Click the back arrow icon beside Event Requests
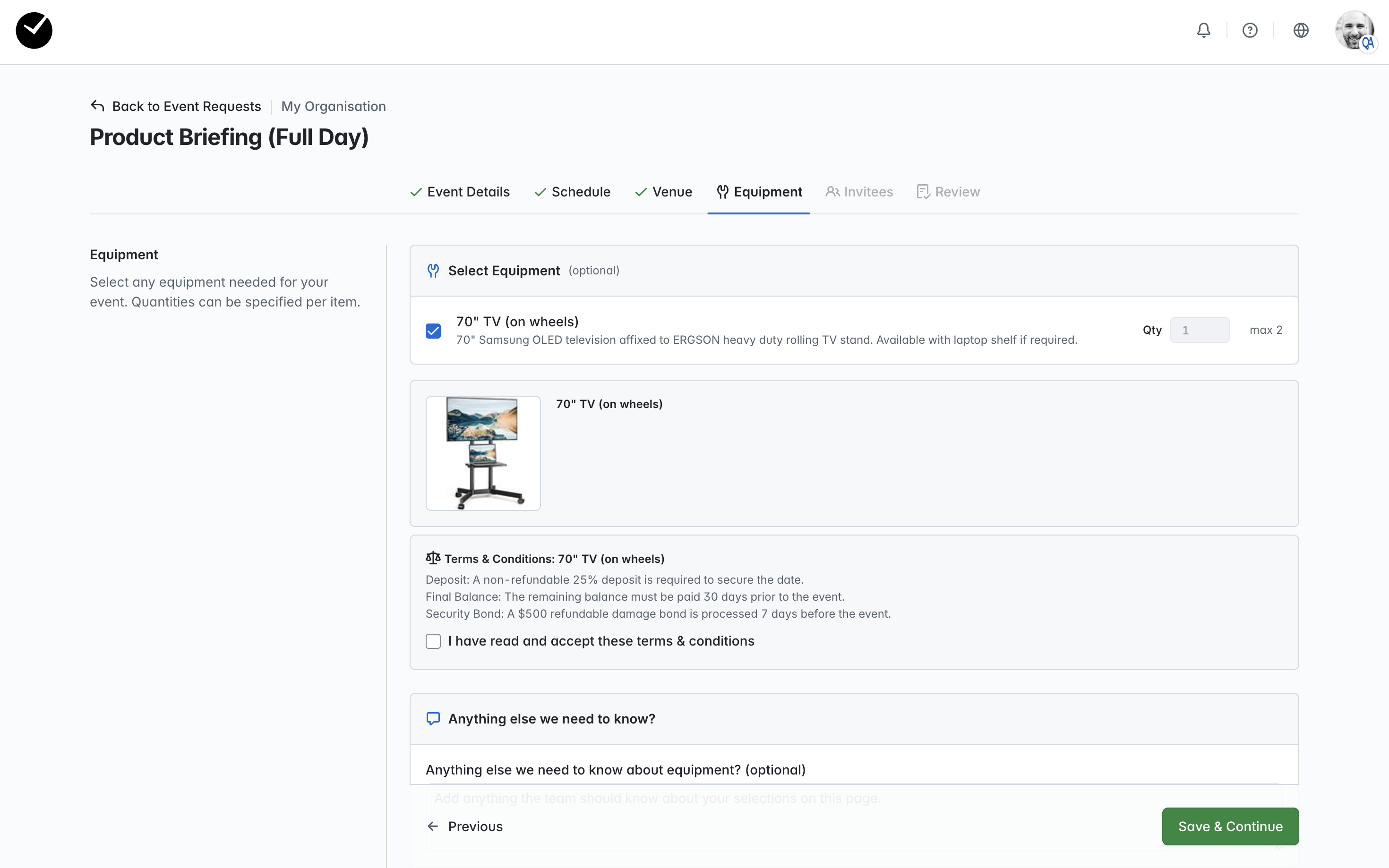The image size is (1389, 868). (x=98, y=106)
